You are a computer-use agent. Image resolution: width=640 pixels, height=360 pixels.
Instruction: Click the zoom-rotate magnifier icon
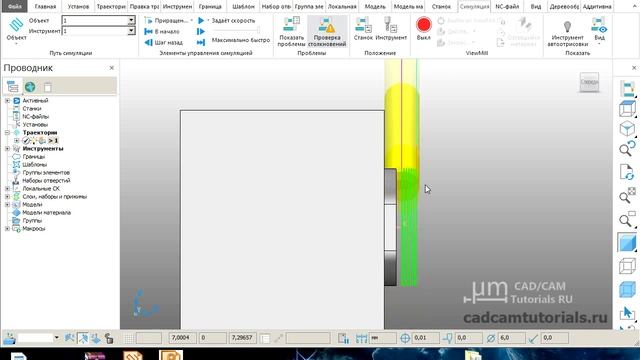tap(627, 149)
